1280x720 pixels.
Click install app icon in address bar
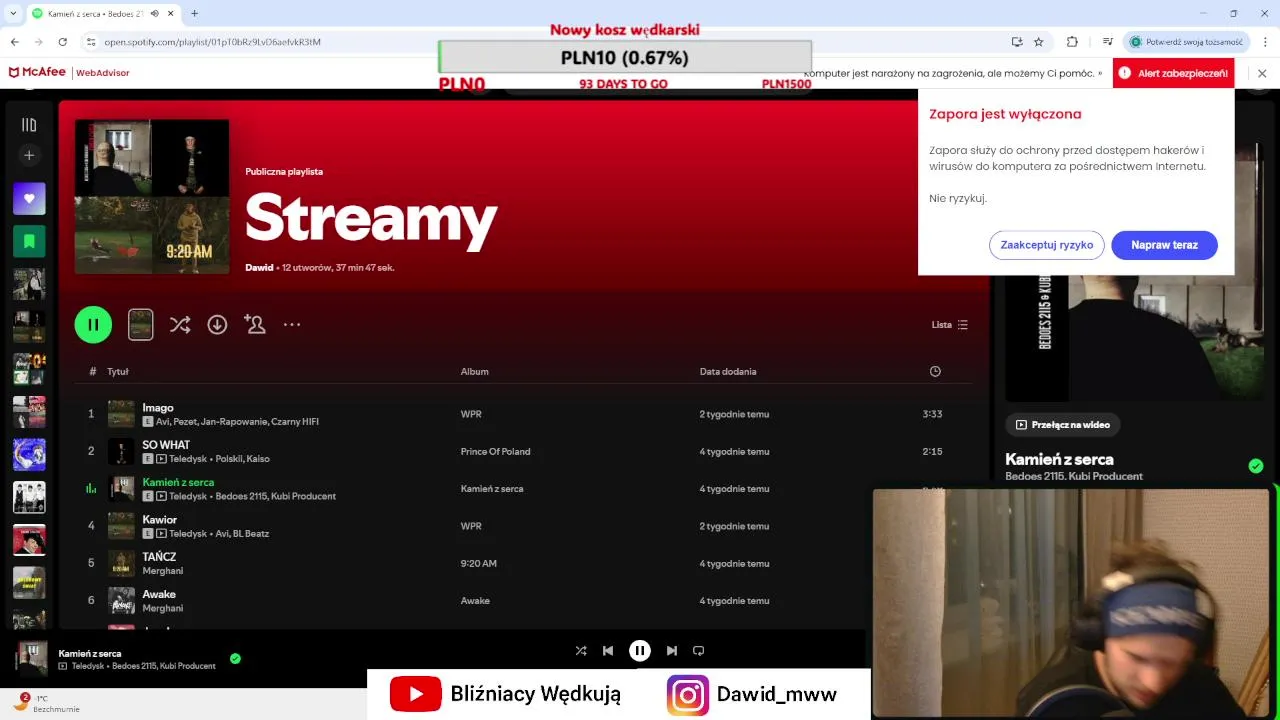point(1017,42)
